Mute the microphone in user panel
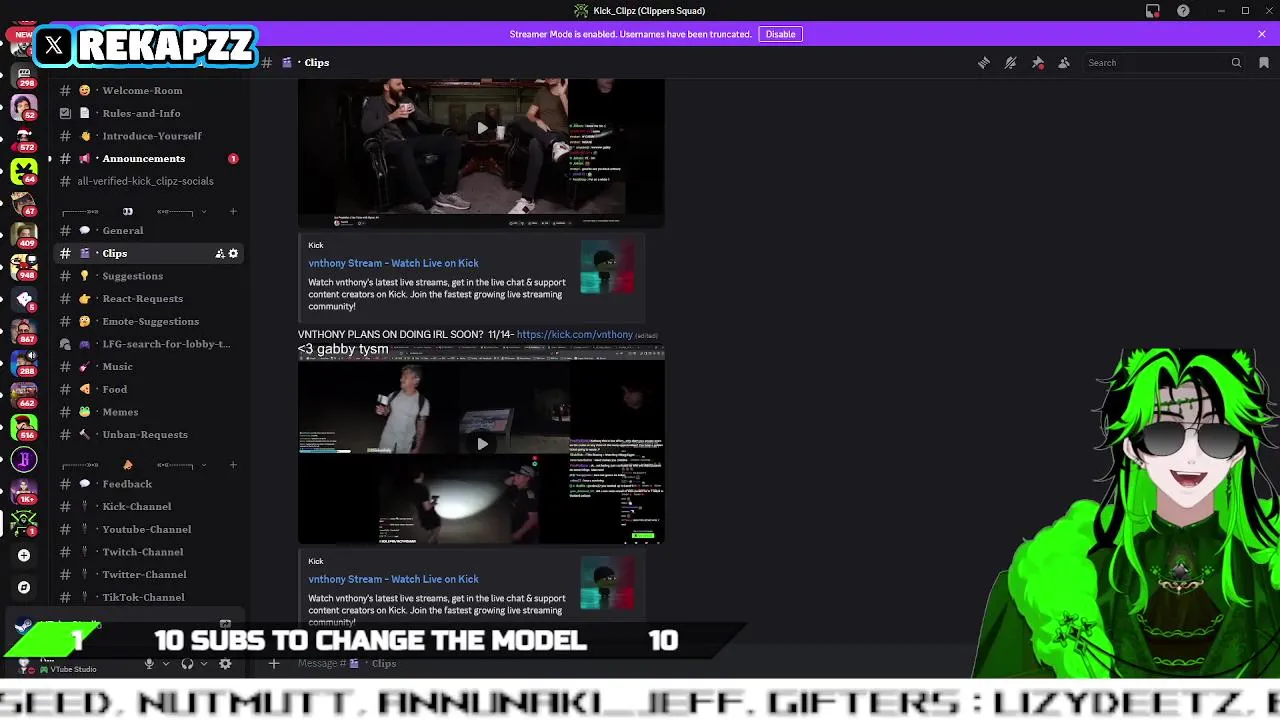The image size is (1280, 720). click(149, 663)
